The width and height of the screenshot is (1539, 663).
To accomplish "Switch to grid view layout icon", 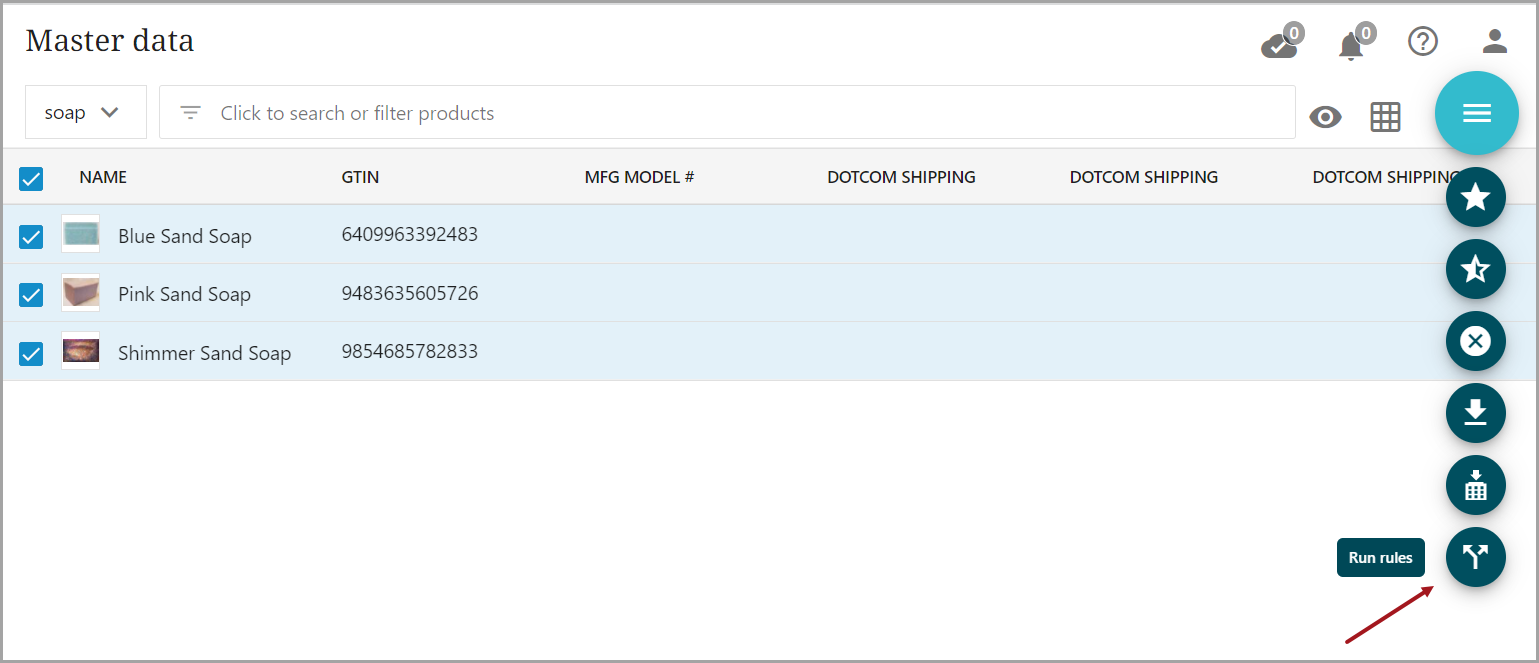I will point(1385,117).
